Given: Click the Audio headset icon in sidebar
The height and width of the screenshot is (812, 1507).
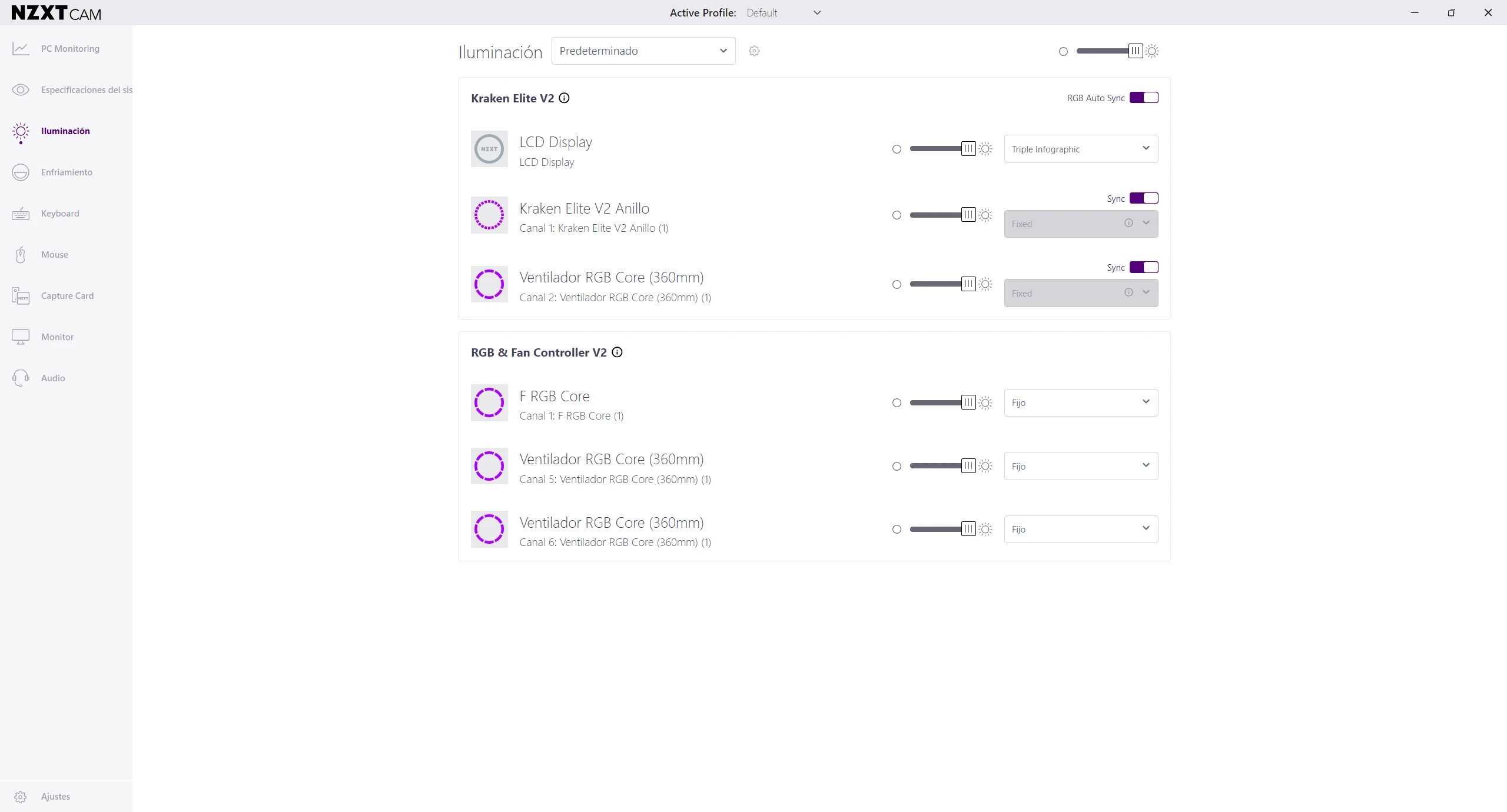Looking at the screenshot, I should click(21, 378).
